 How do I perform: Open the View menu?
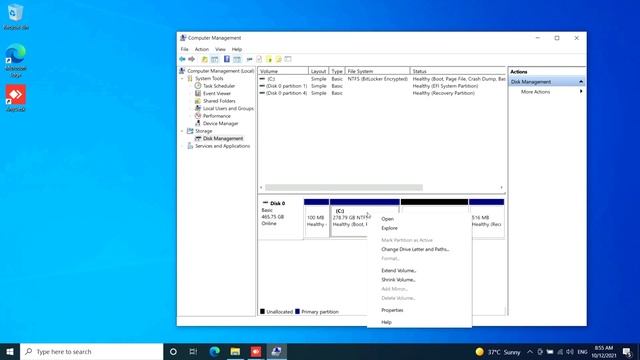[x=220, y=49]
